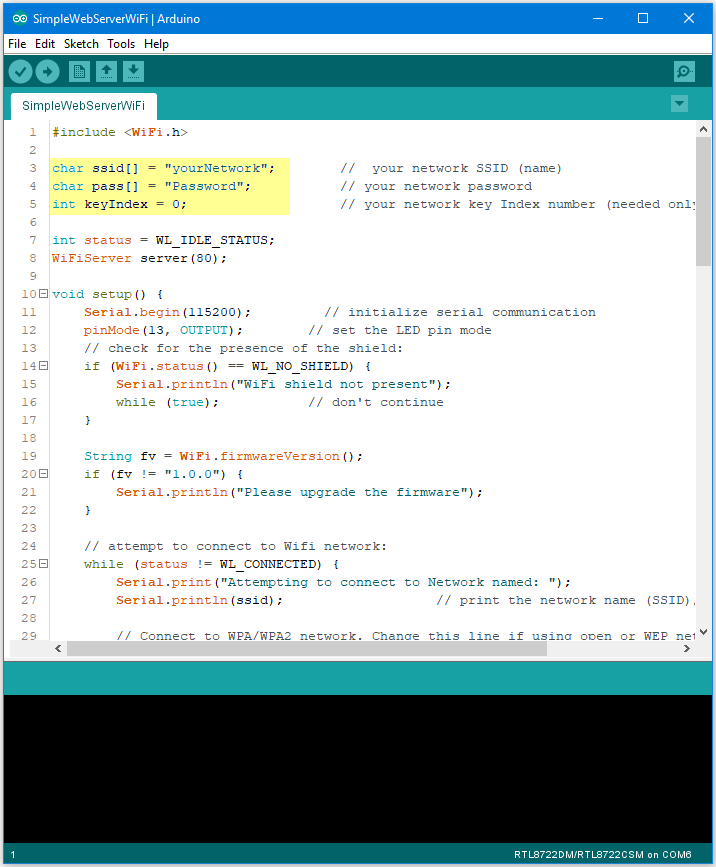Click the Arduino logo in title bar
This screenshot has height=867, width=716.
pos(20,18)
